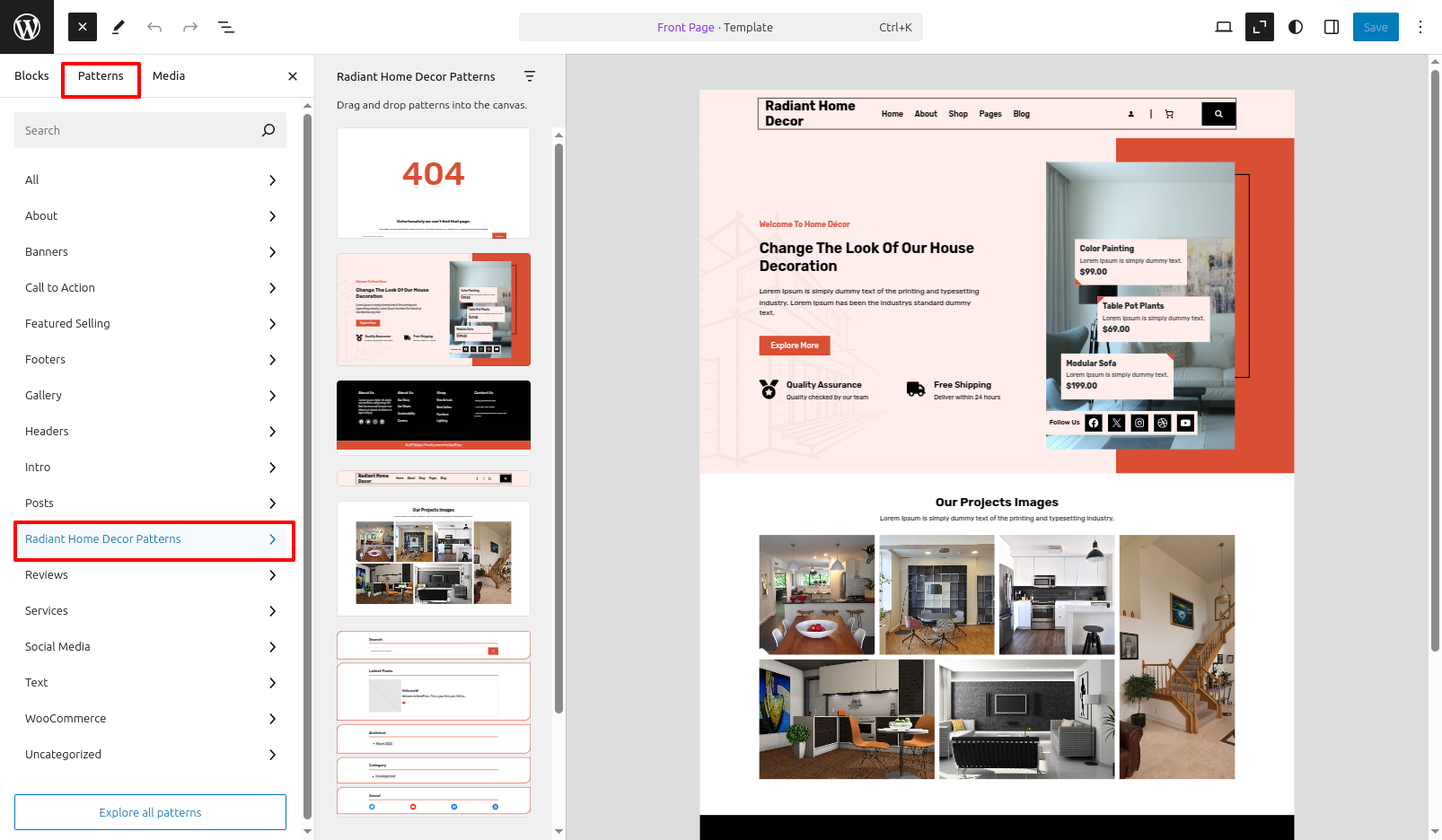1442x840 pixels.
Task: Close the inserter panel with X
Action: 293,76
